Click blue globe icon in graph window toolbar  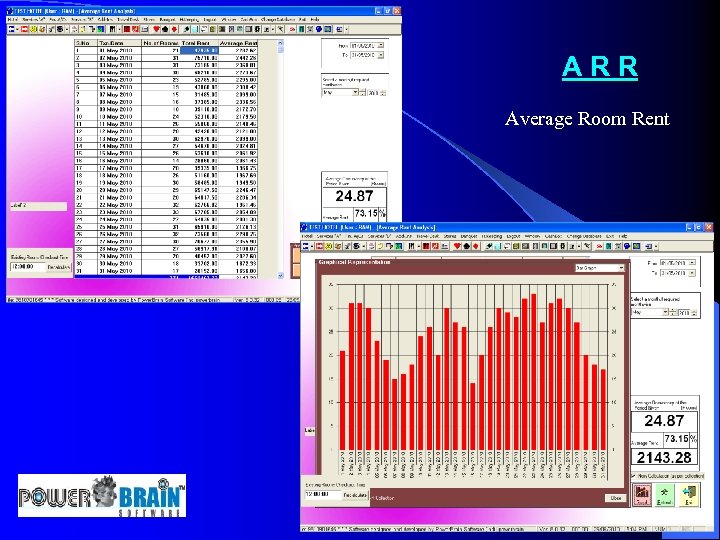tap(627, 247)
